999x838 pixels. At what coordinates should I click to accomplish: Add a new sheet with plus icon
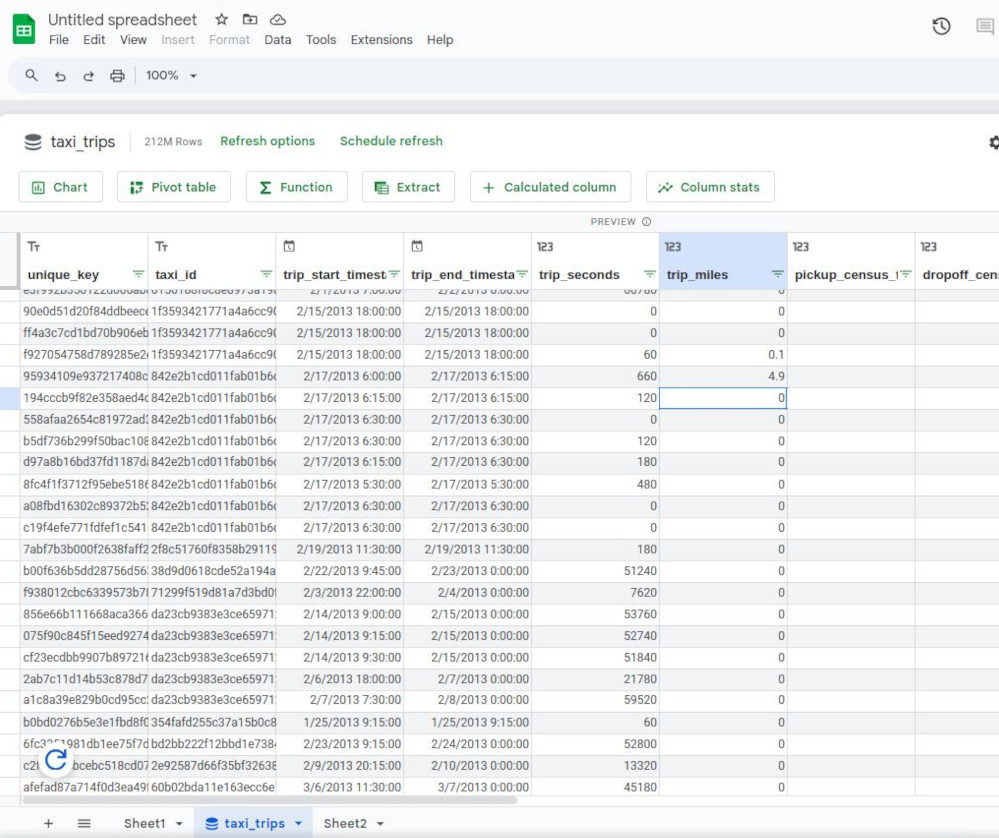(x=48, y=823)
